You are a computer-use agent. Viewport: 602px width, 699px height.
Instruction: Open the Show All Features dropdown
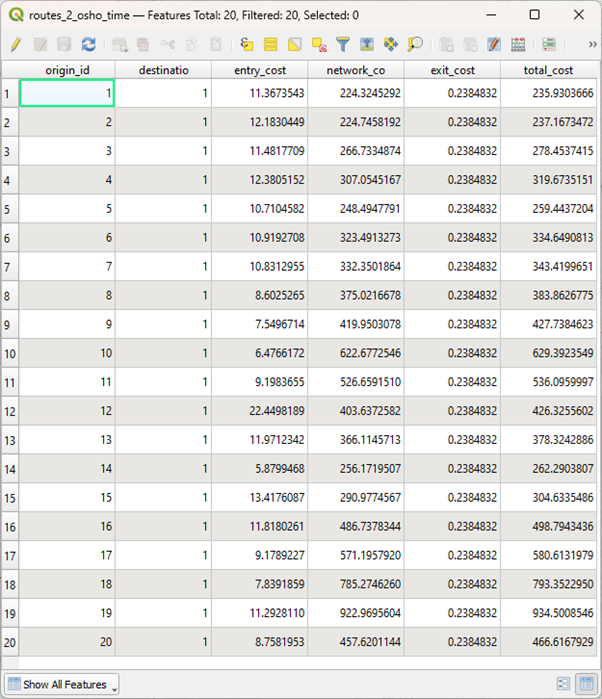pyautogui.click(x=63, y=685)
